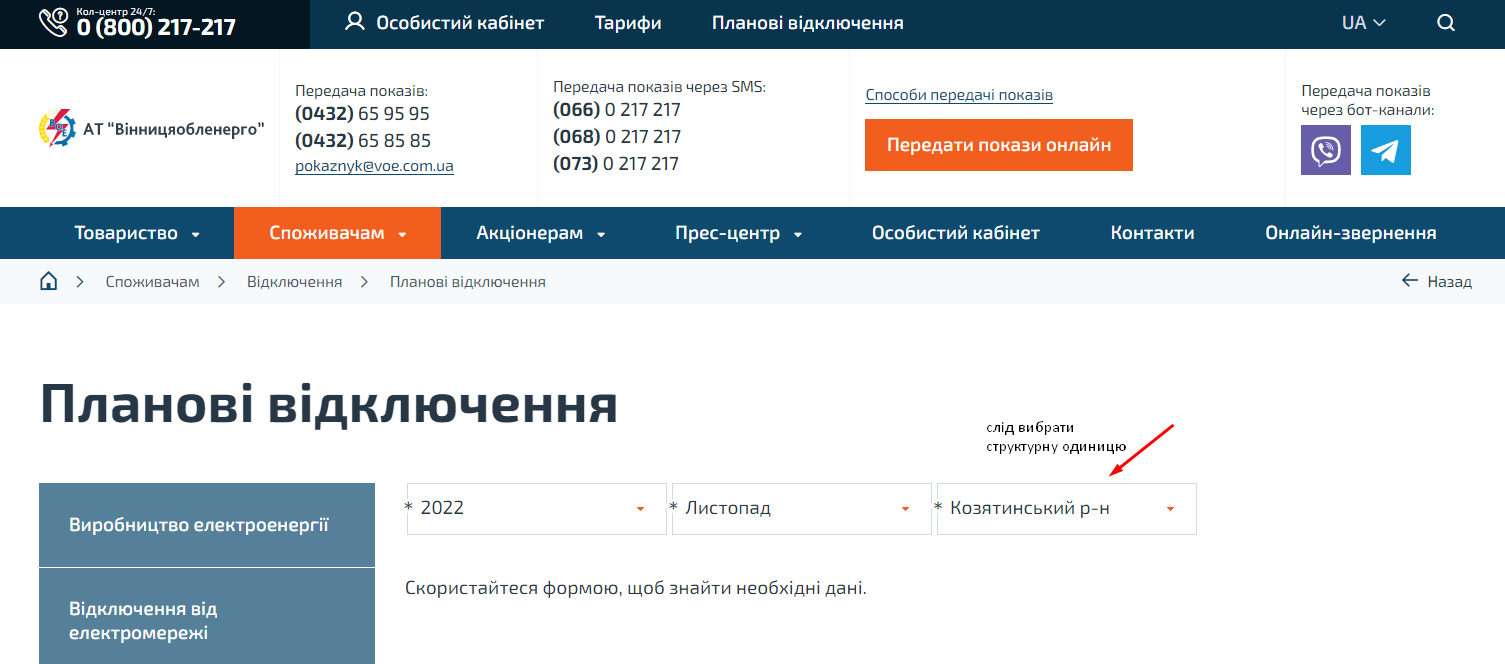The image size is (1505, 664).
Task: Click the home icon in the breadcrumb
Action: coord(48,281)
